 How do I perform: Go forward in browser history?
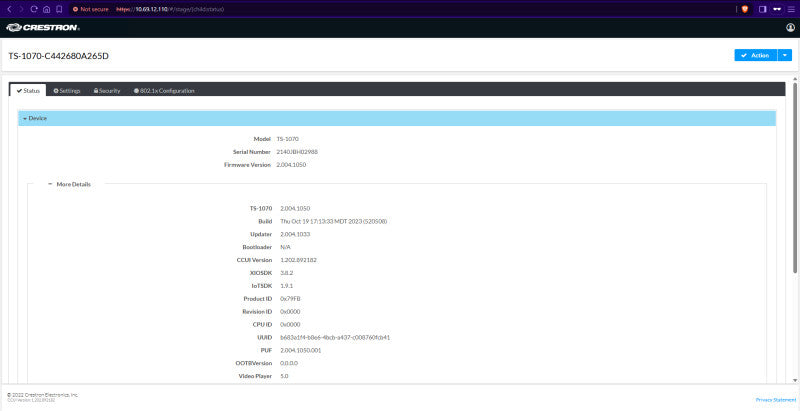pos(21,9)
